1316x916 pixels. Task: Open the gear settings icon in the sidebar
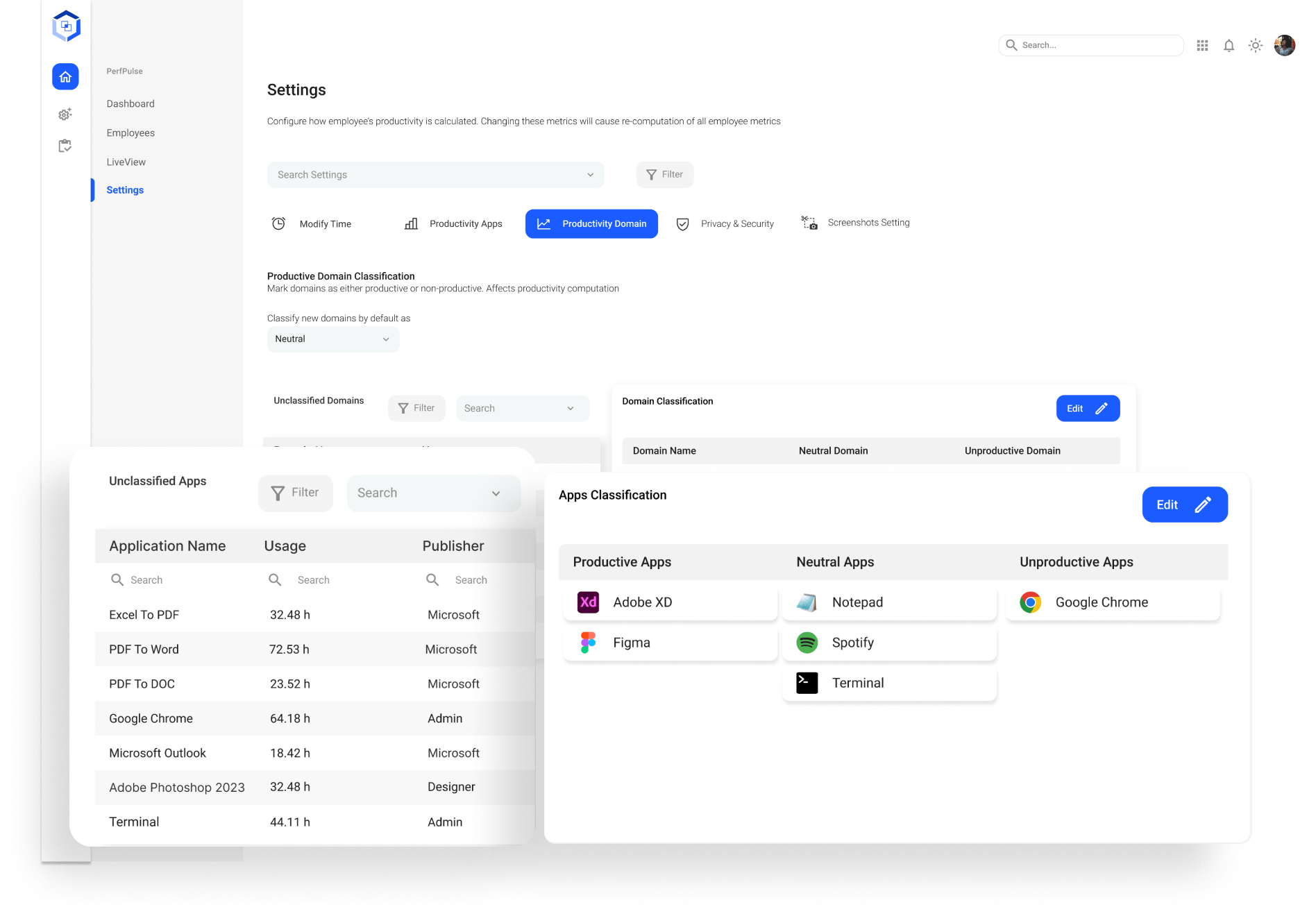[65, 114]
